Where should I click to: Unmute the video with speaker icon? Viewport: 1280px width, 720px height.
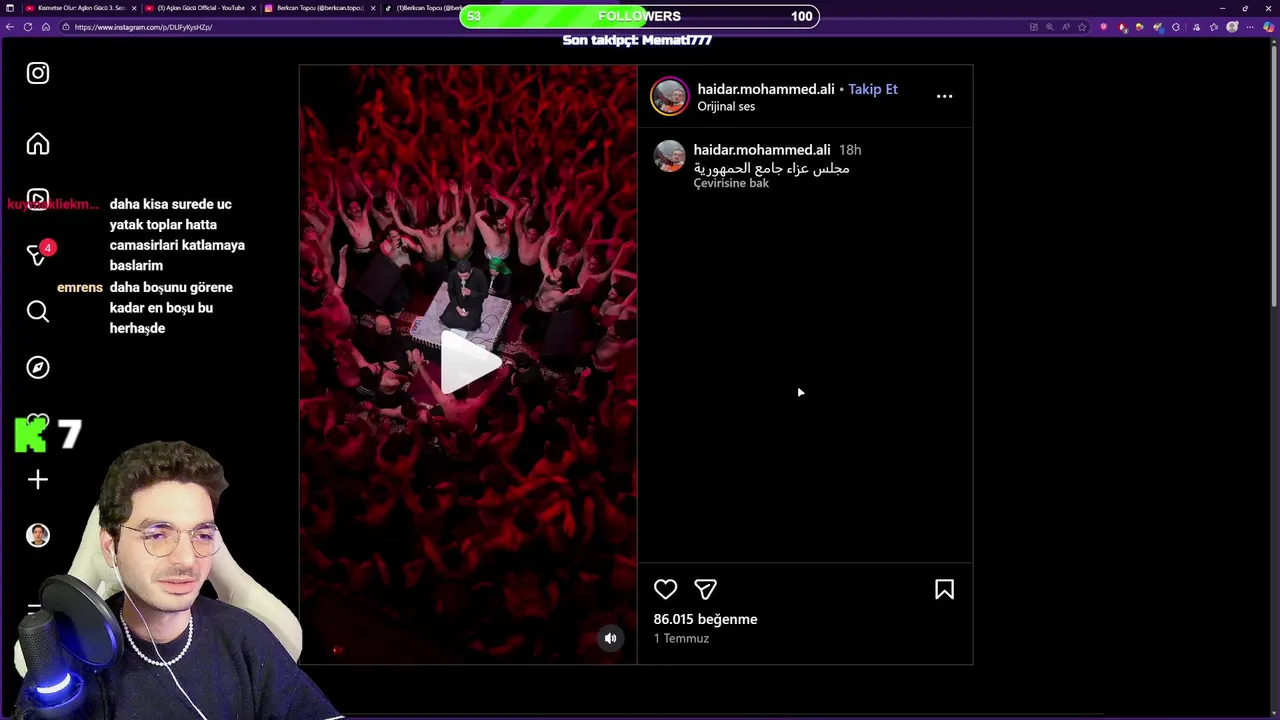pos(610,638)
